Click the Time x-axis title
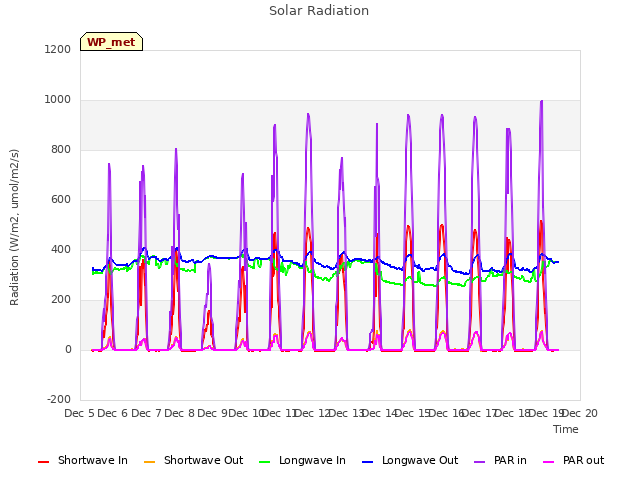This screenshot has width=640, height=480. click(566, 429)
